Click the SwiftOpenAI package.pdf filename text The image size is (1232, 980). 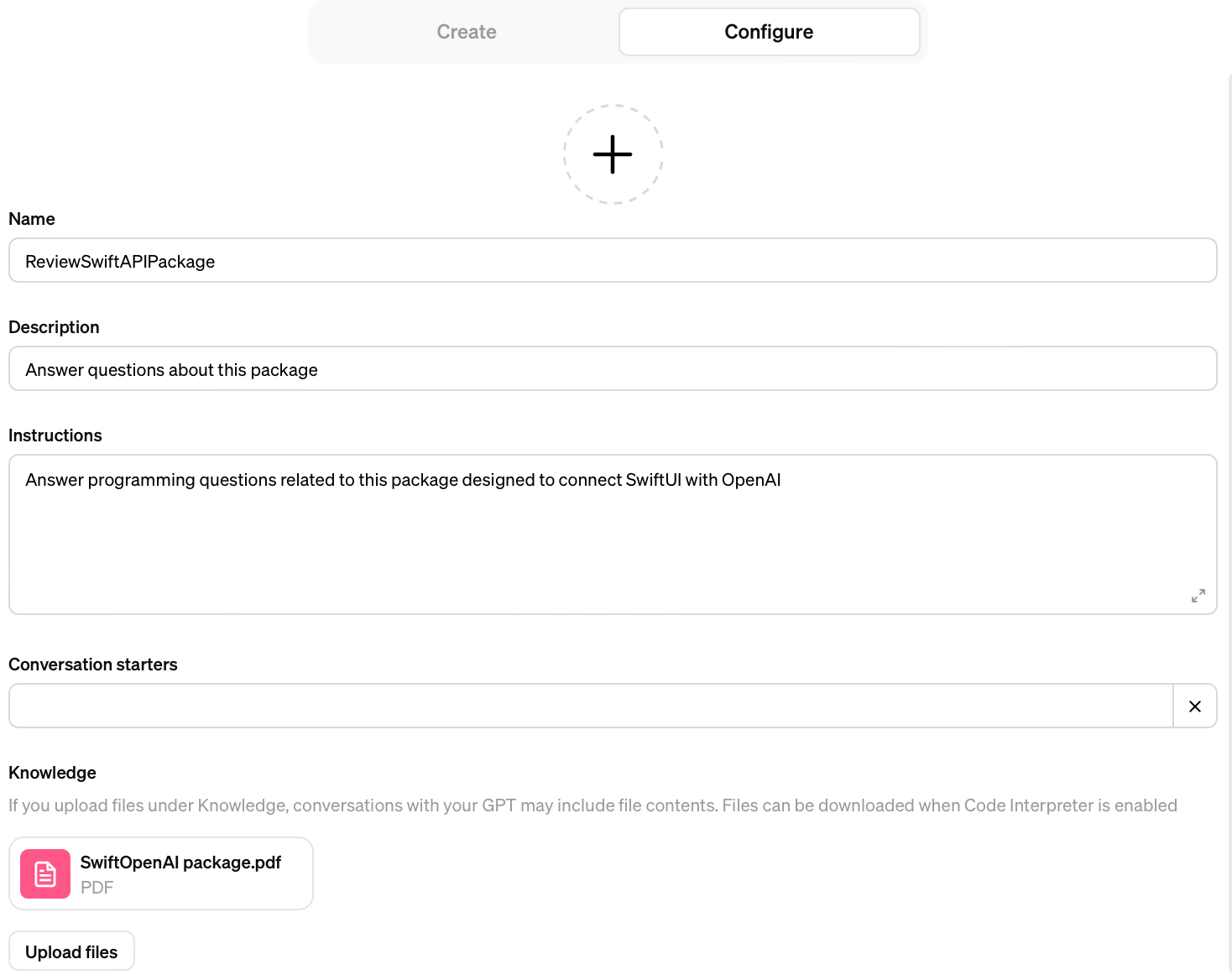180,863
